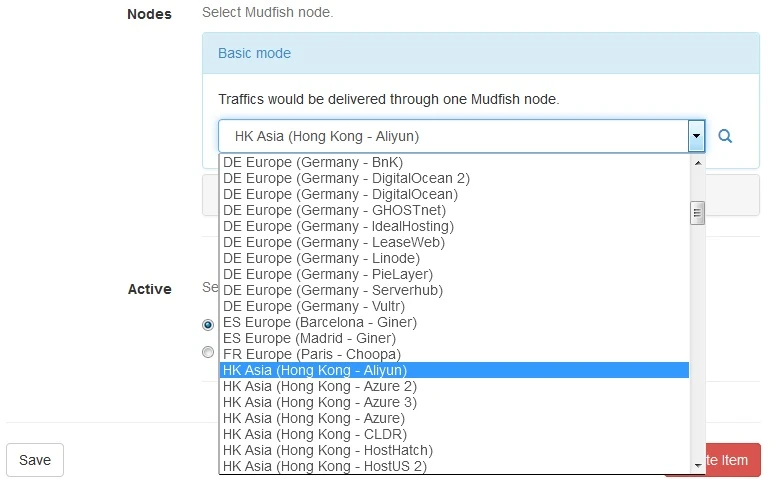Choose ES Europe (Barcelona - Giner) option
The width and height of the screenshot is (774, 479).
click(x=319, y=322)
